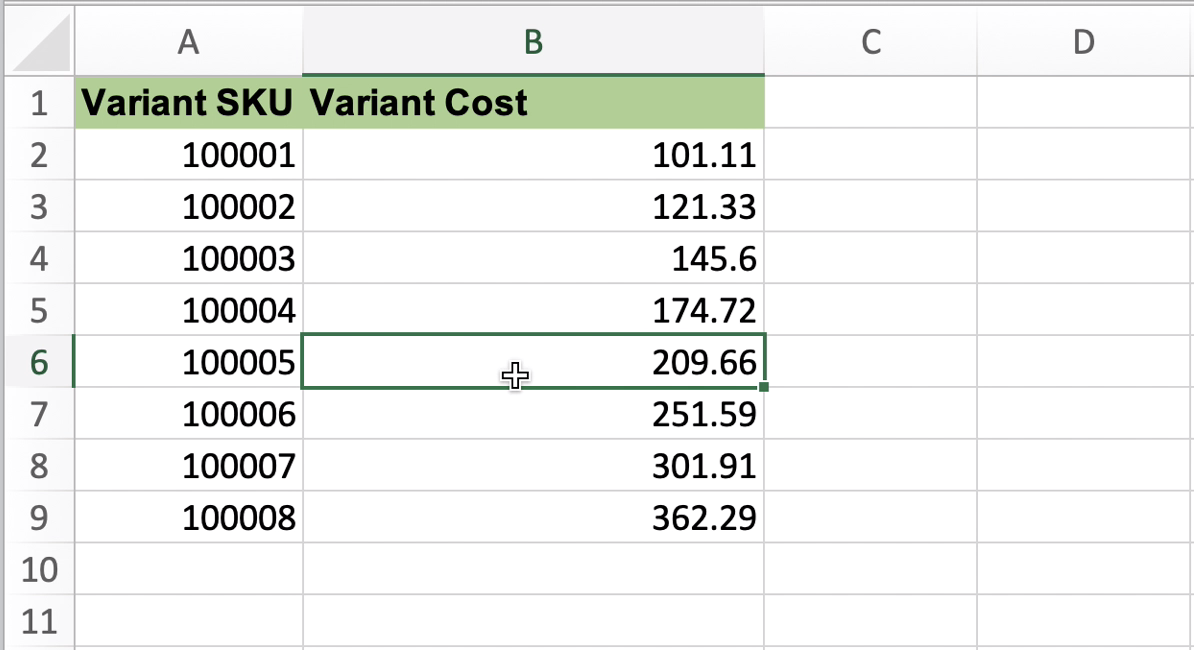
Task: Click the Variant Cost header cell
Action: pos(533,103)
